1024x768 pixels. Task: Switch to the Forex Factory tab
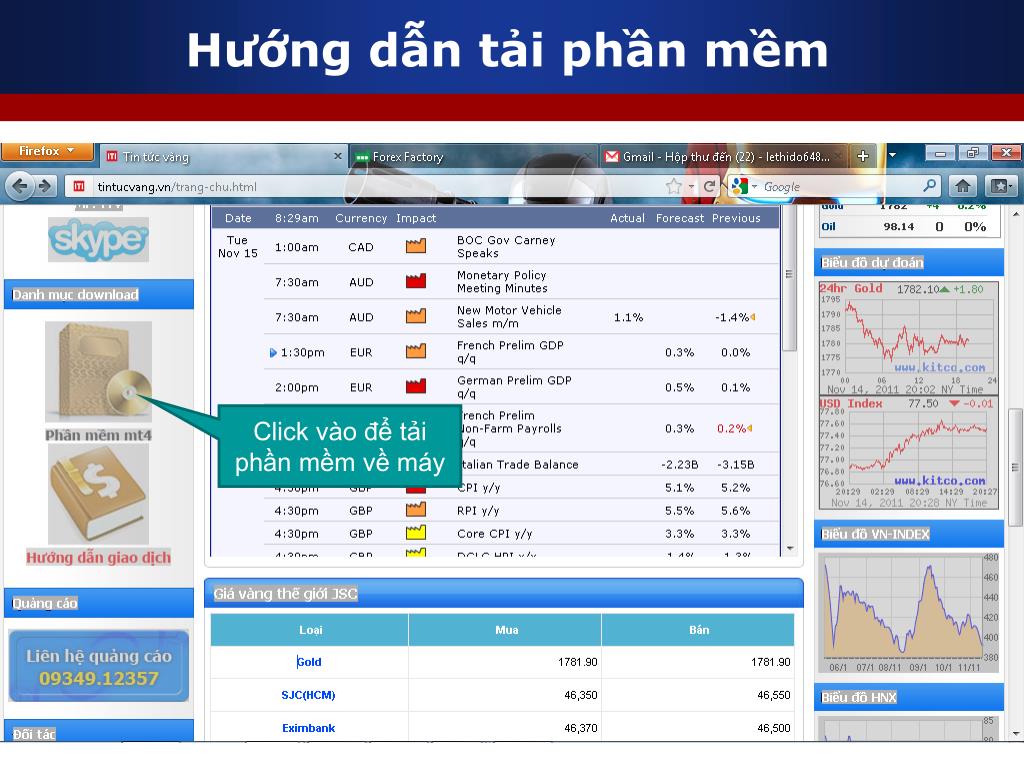tap(472, 157)
